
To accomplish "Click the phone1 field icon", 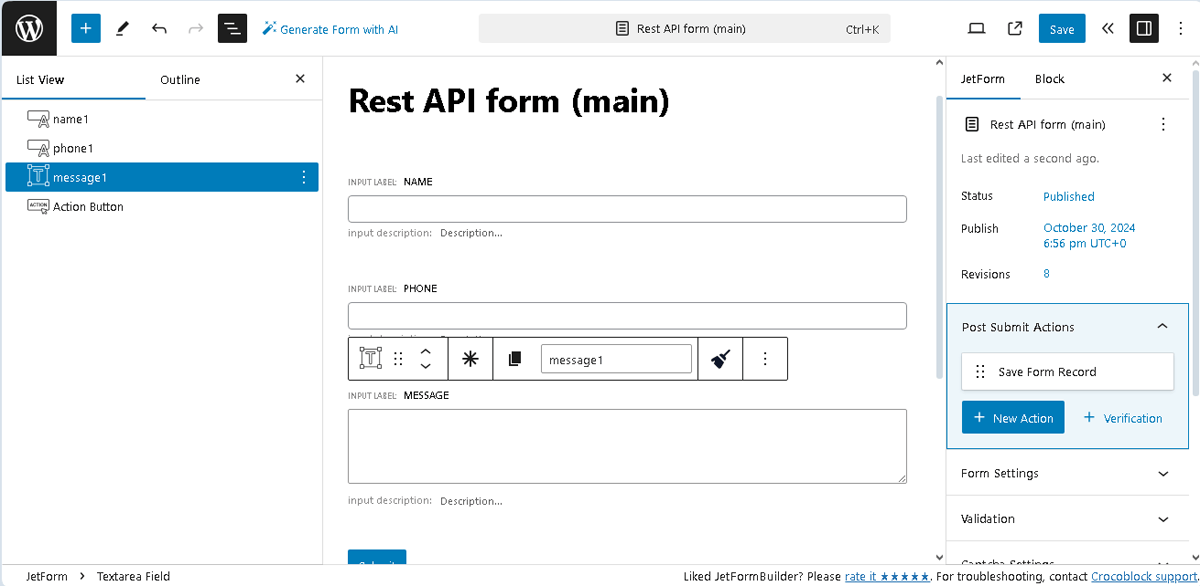I will [38, 148].
